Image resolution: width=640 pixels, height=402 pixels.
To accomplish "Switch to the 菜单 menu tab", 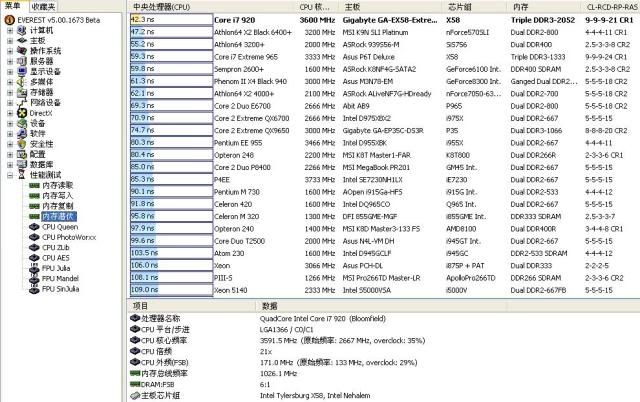I will click(13, 6).
